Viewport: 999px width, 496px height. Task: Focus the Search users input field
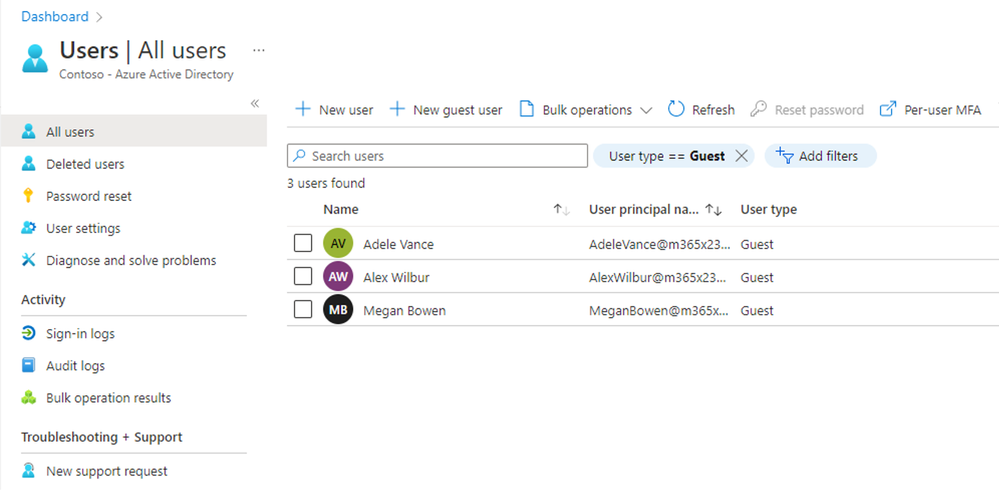click(437, 155)
